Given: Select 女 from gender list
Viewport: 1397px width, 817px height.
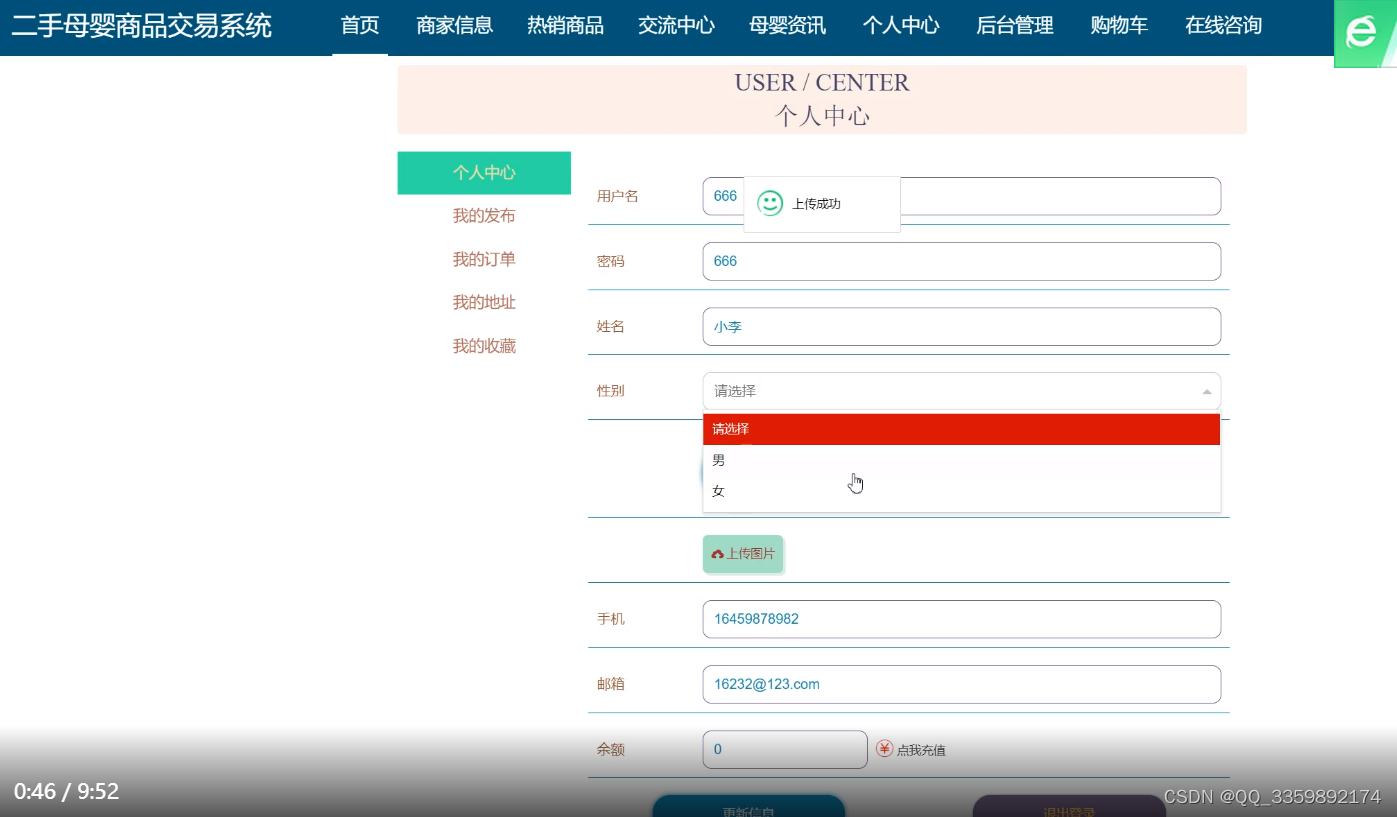Looking at the screenshot, I should point(961,491).
